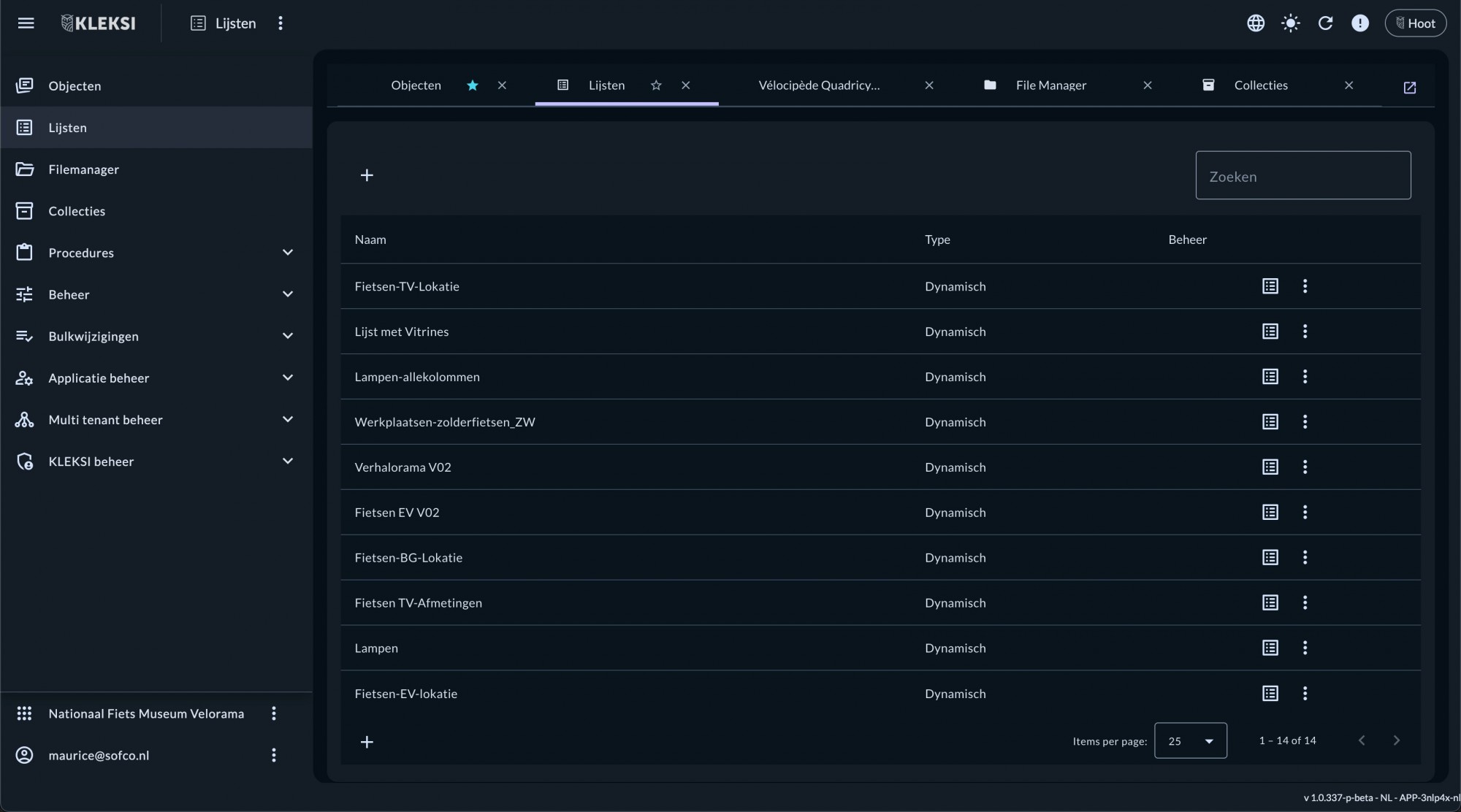Switch to Objecten tab
Image resolution: width=1461 pixels, height=812 pixels.
tap(416, 85)
